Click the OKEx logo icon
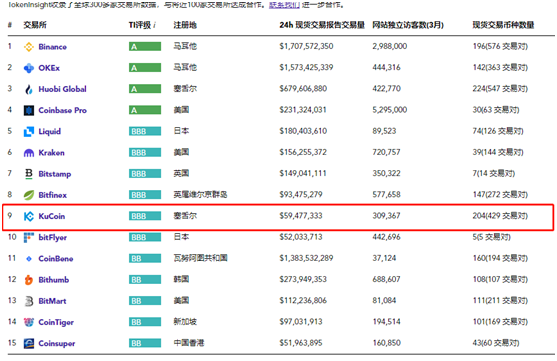This screenshot has height=361, width=557. pyautogui.click(x=29, y=68)
